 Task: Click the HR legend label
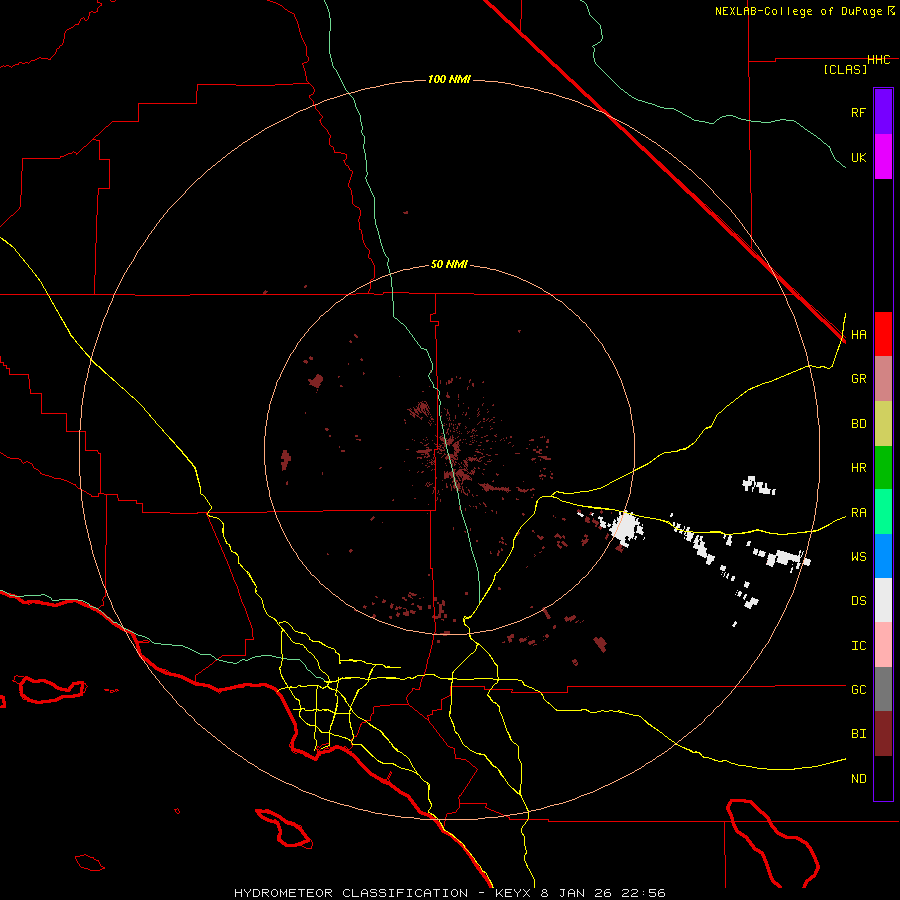pos(858,468)
